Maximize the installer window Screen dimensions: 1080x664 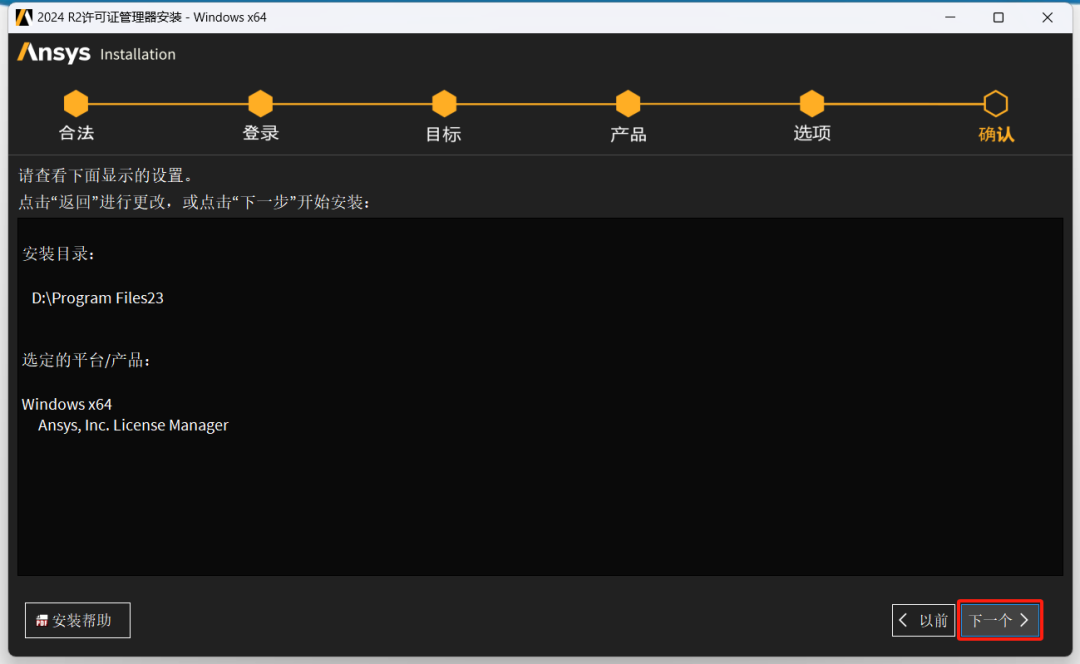coord(998,17)
